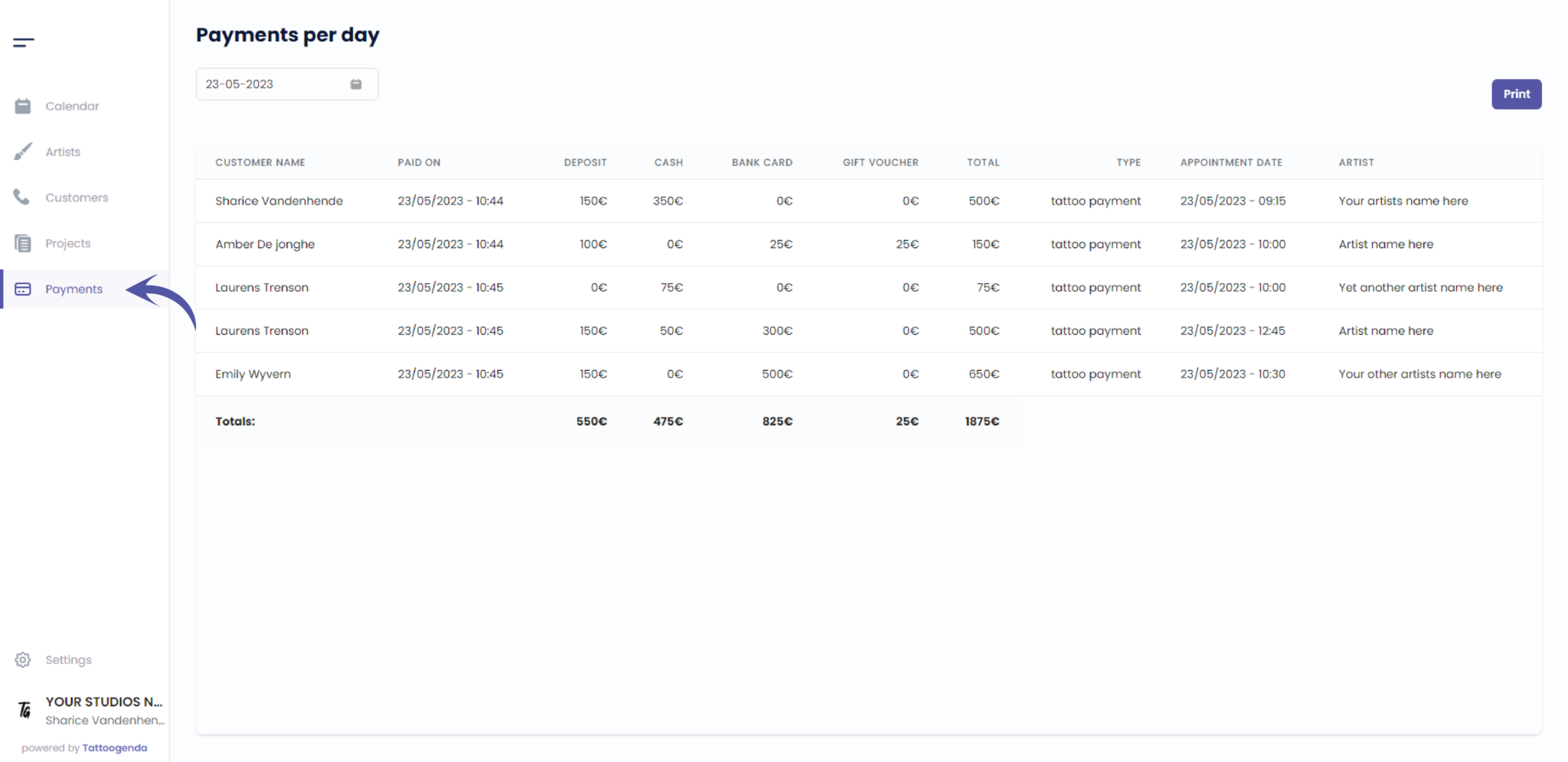1568x762 pixels.
Task: Click the 23-05-2023 date field
Action: point(287,84)
